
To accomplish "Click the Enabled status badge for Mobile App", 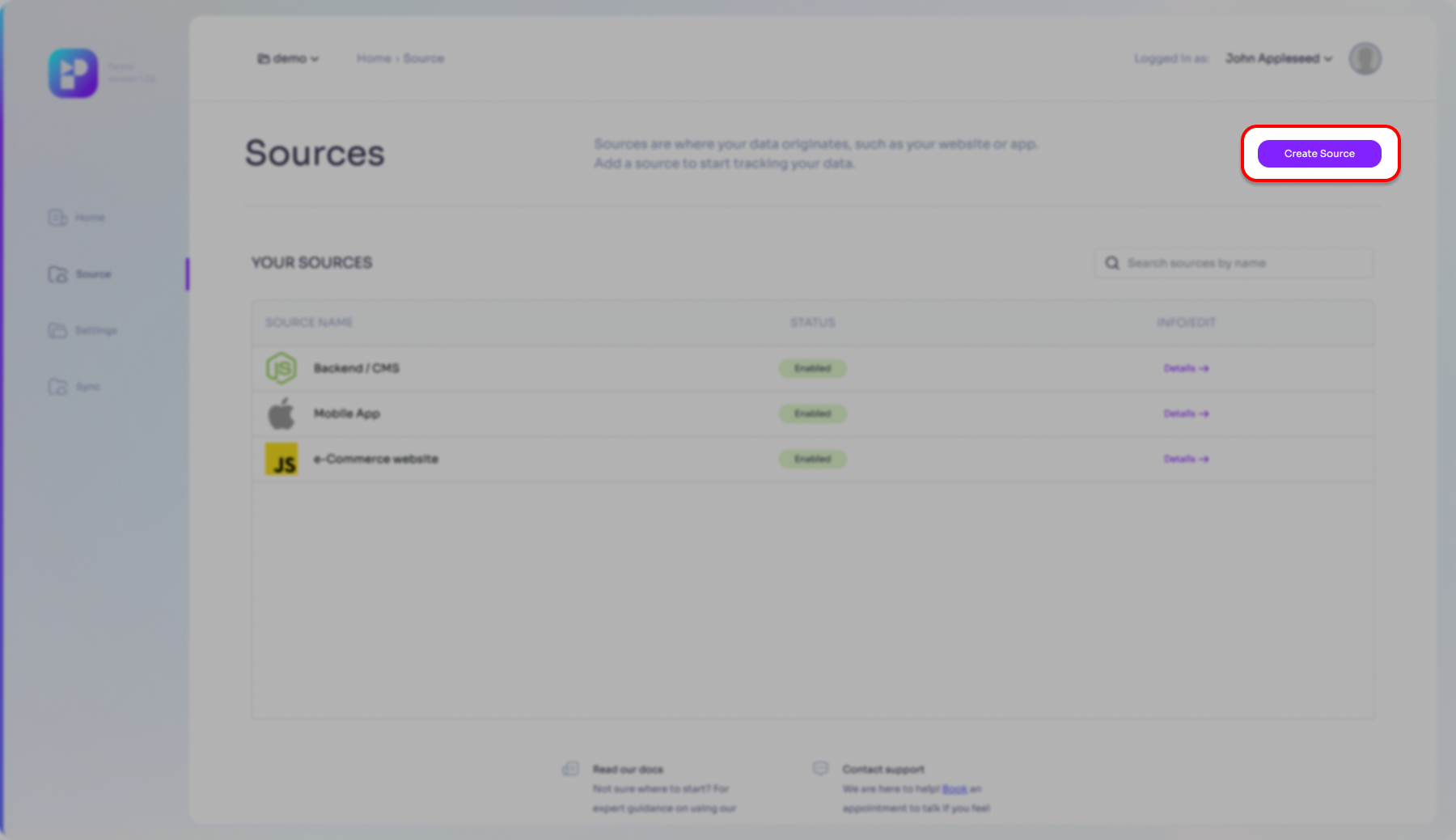I will (812, 414).
